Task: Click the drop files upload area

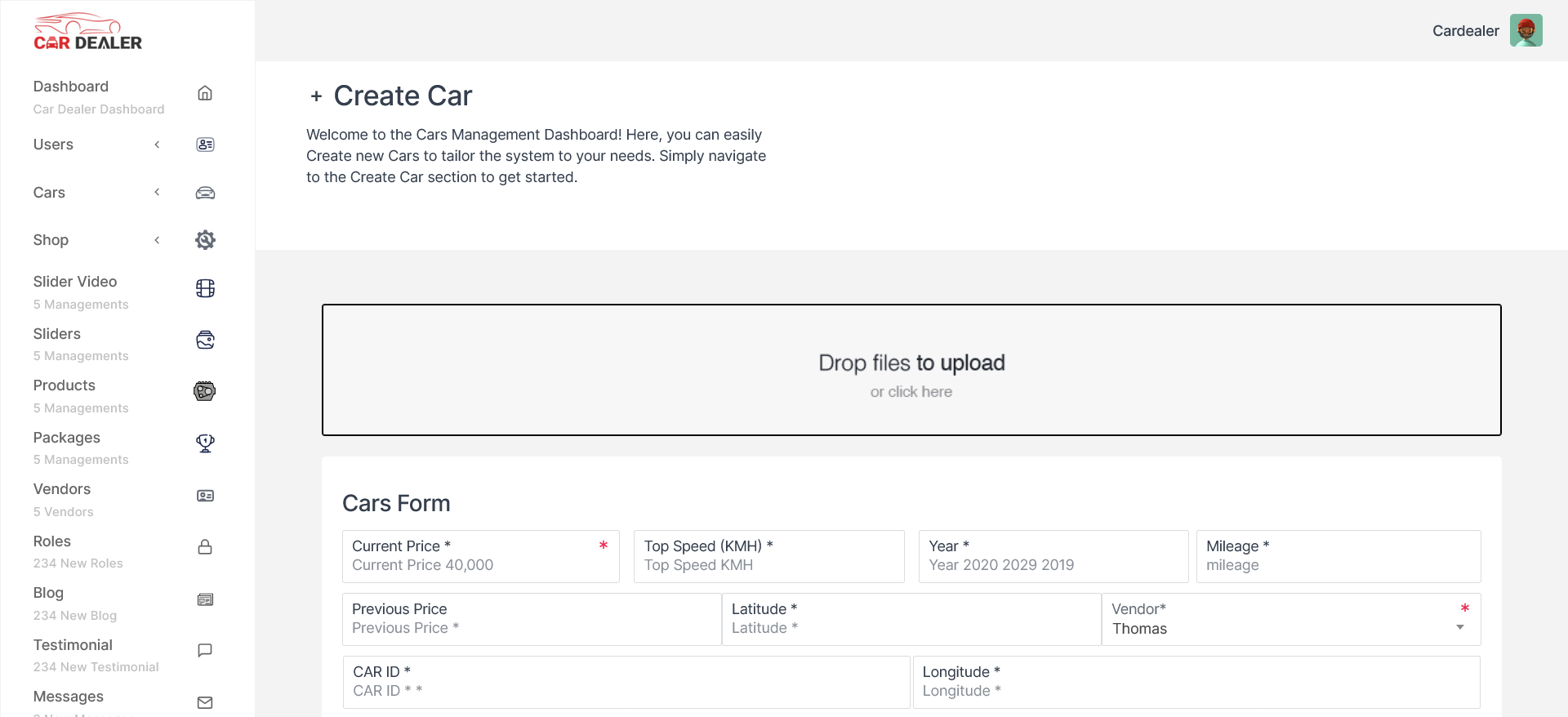Action: point(911,370)
